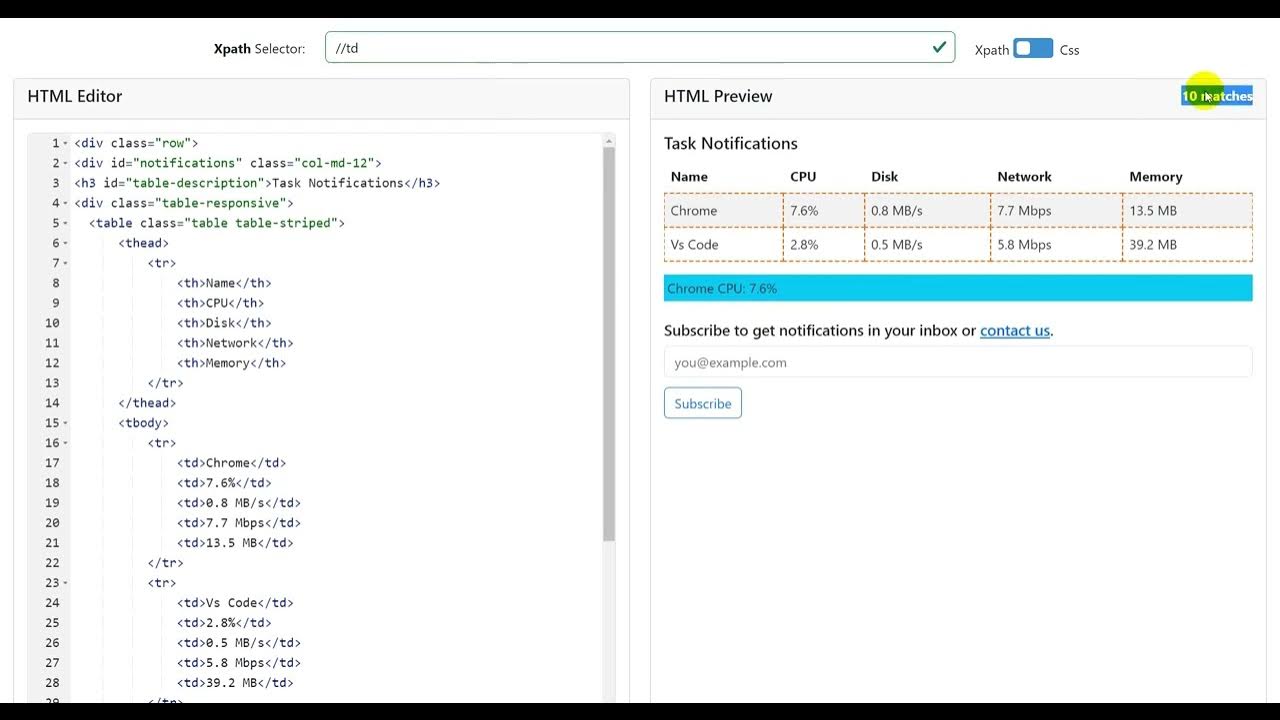
Task: Click the Chrome CPU: 7.6% blue bar
Action: [x=958, y=288]
